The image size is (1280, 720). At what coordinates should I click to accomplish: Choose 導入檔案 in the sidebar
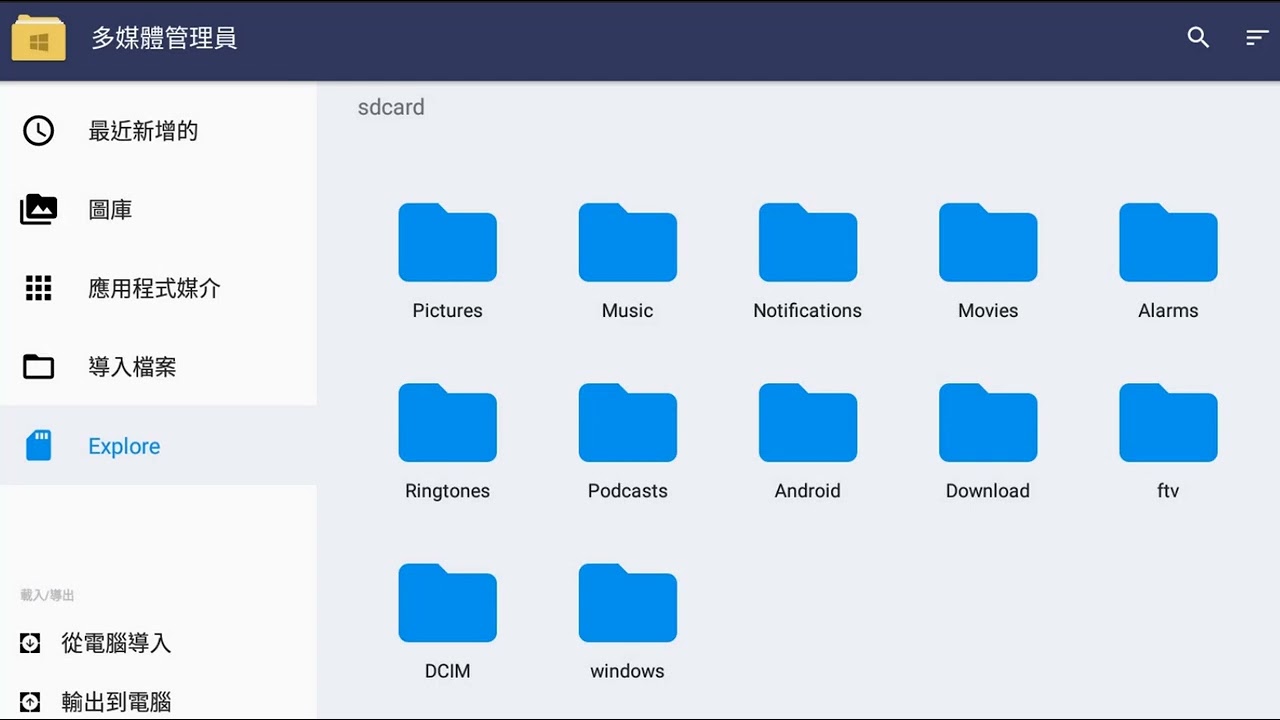(158, 367)
